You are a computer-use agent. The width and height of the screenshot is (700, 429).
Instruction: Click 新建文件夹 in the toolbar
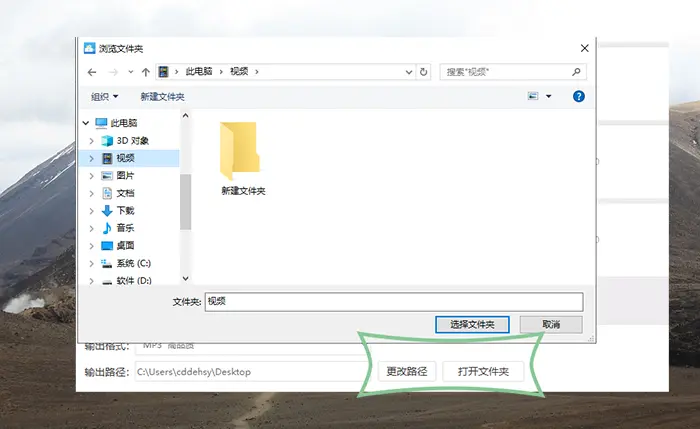tap(162, 96)
